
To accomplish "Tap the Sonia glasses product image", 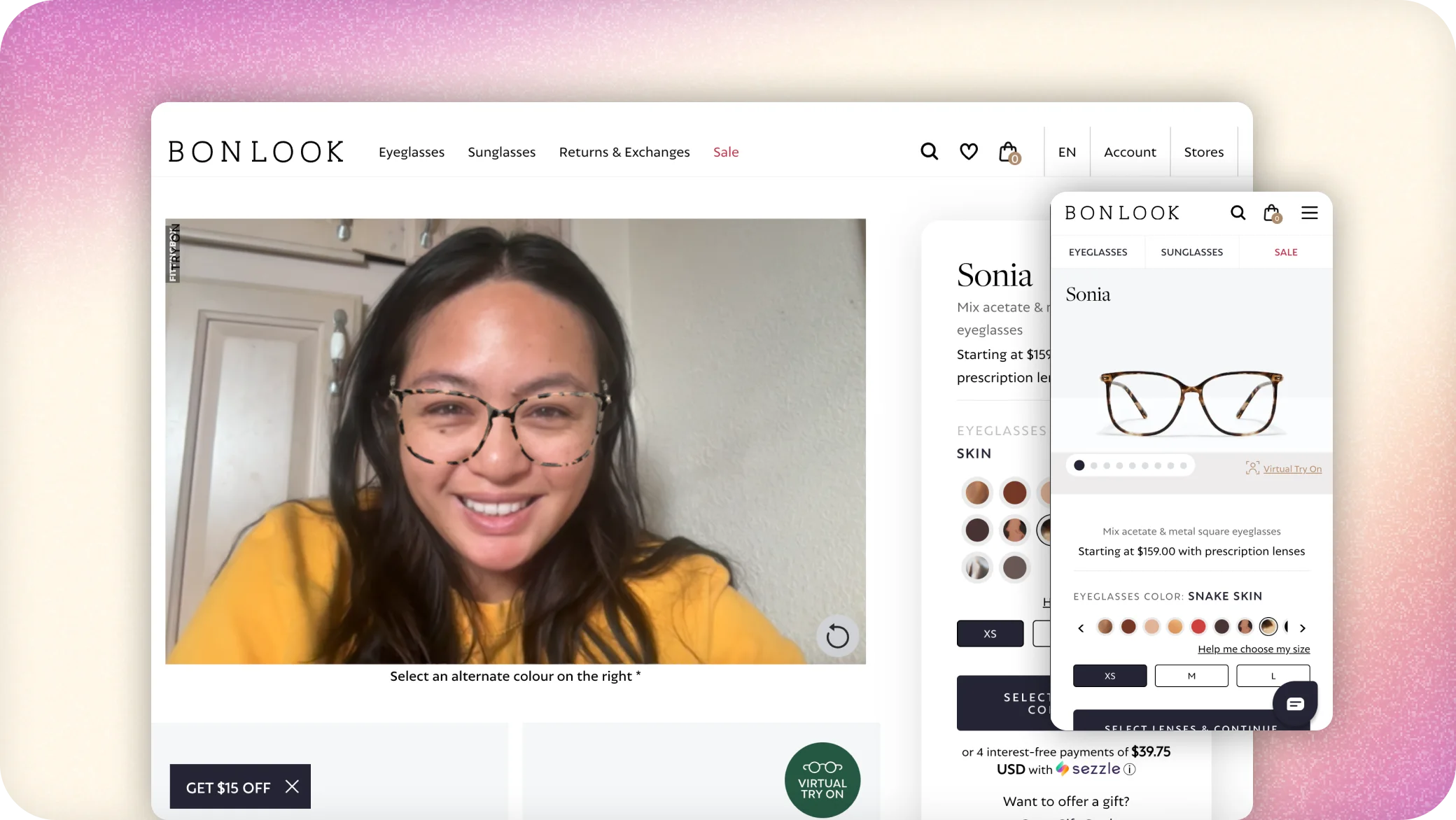I will (1191, 404).
